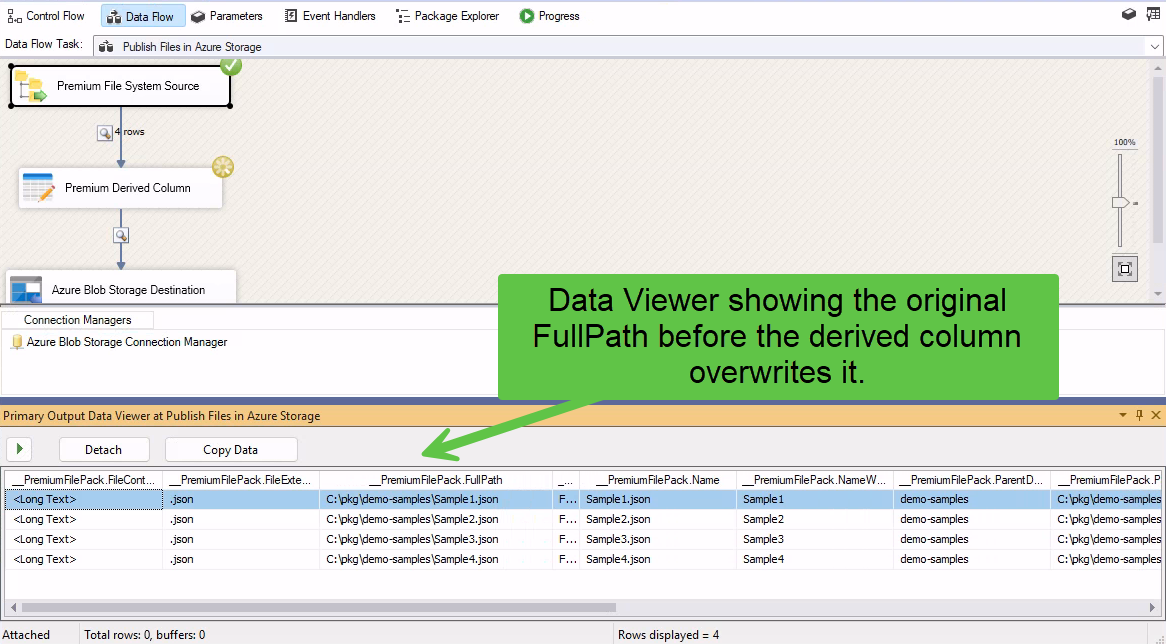Click the Sample3 NameWithoutExtension cell
This screenshot has width=1166, height=644.
pos(815,539)
